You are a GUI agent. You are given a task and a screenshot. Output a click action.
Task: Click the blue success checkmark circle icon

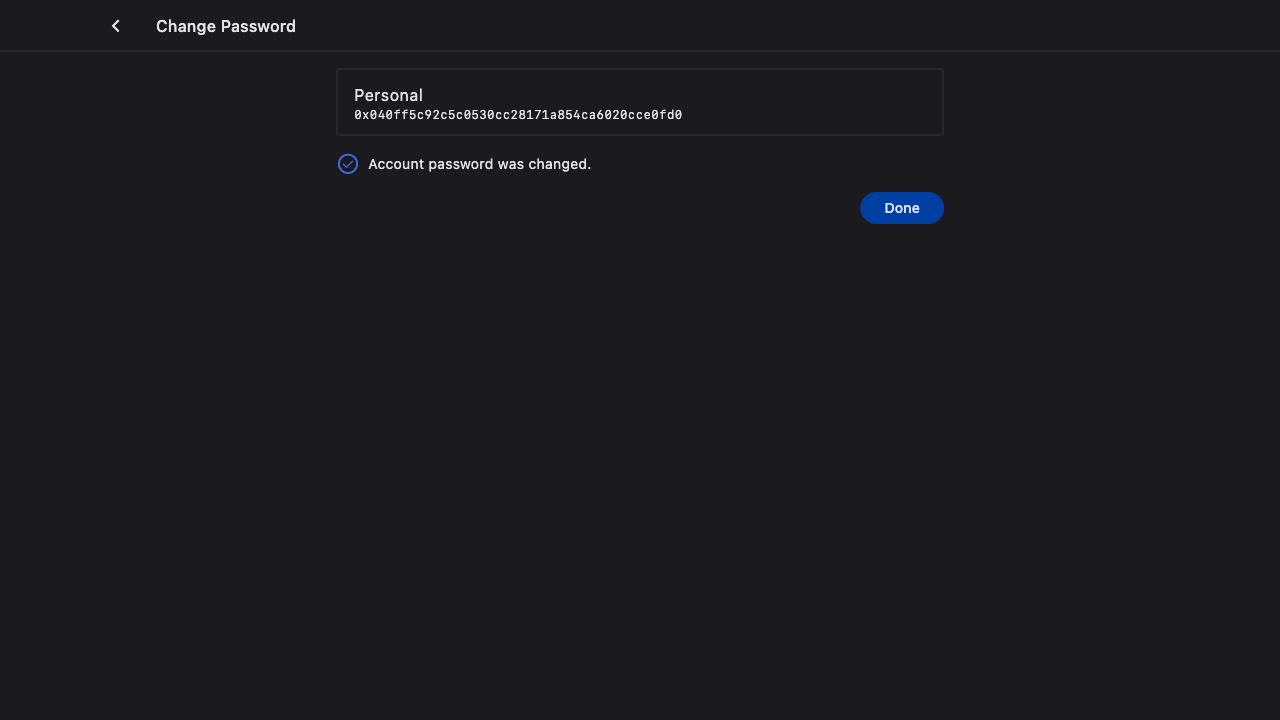click(x=348, y=164)
